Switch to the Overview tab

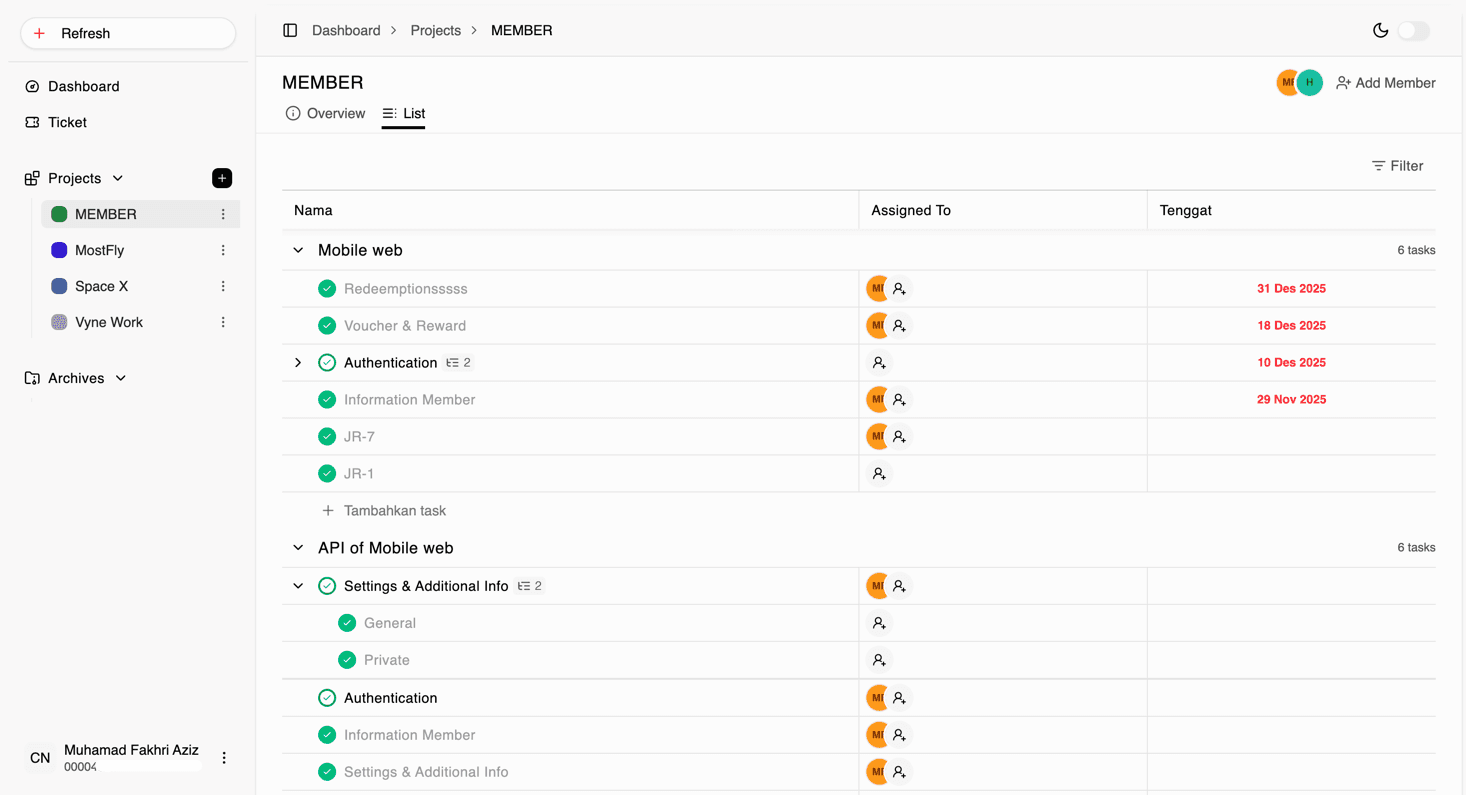pyautogui.click(x=325, y=114)
